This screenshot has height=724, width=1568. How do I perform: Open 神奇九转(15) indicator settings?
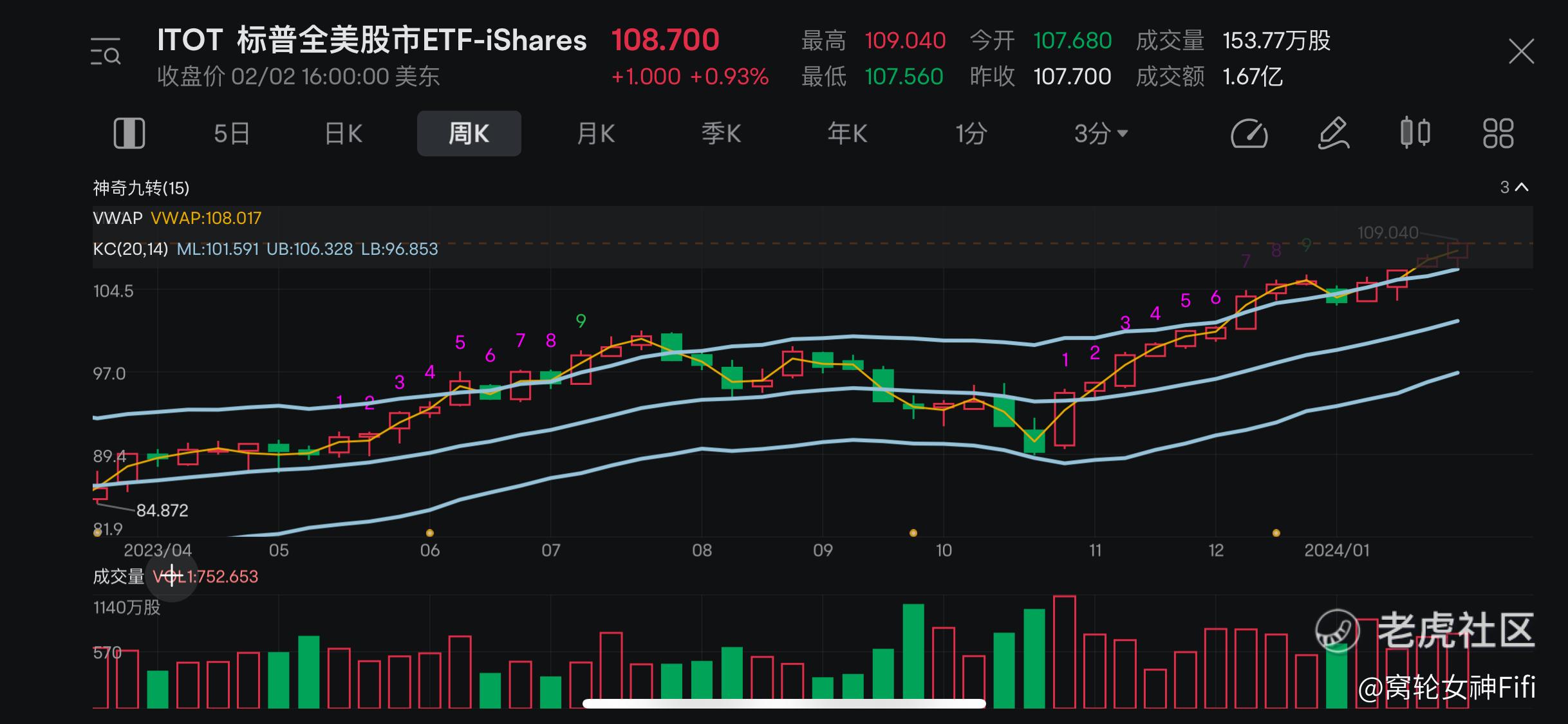(x=142, y=188)
